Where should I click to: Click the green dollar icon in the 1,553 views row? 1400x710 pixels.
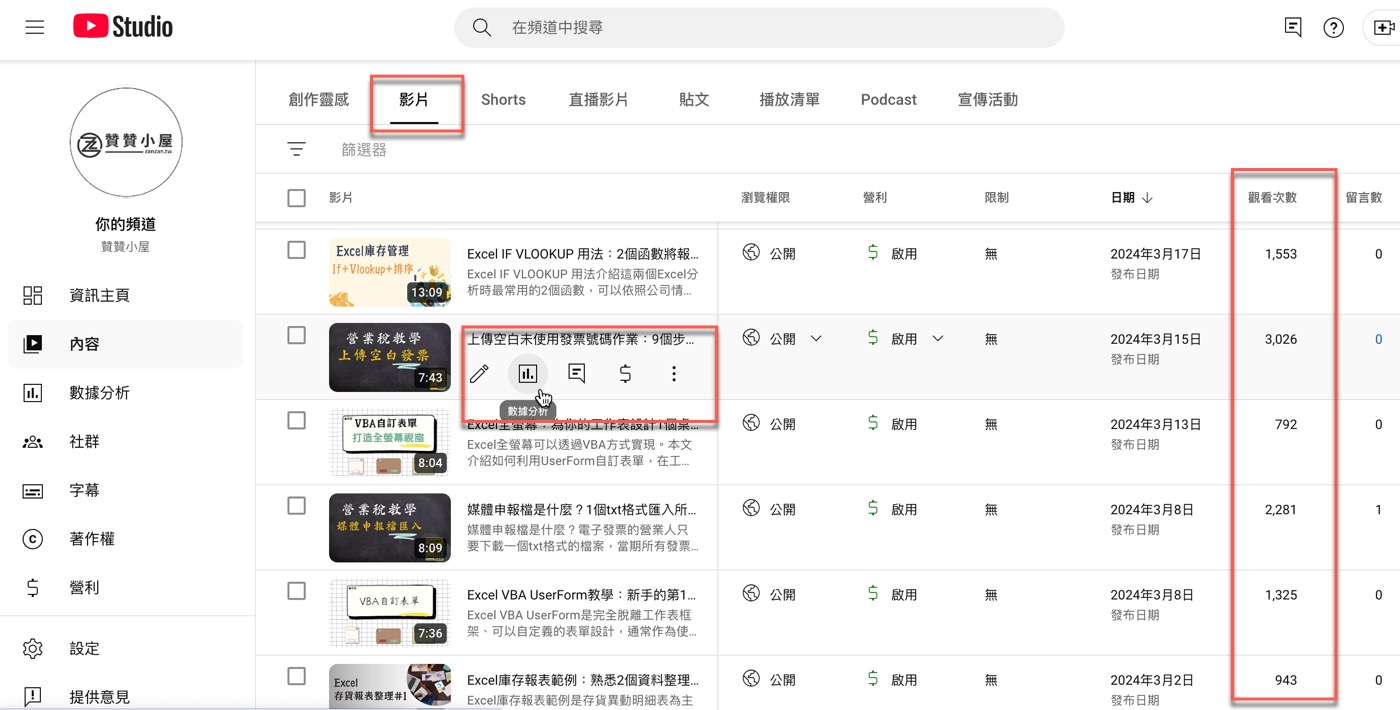point(874,253)
